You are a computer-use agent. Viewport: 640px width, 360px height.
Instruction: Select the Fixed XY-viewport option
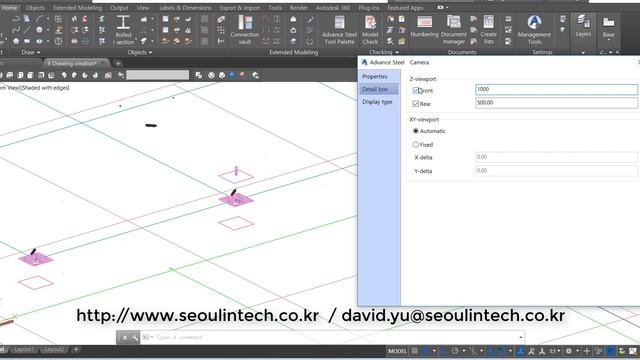pos(416,144)
